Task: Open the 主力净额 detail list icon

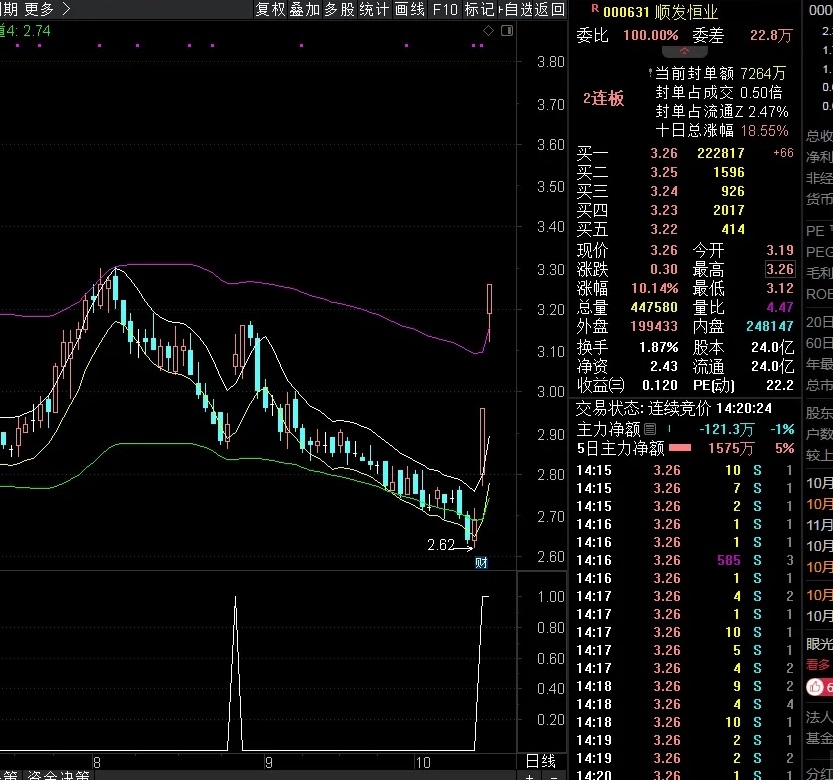Action: coord(650,429)
